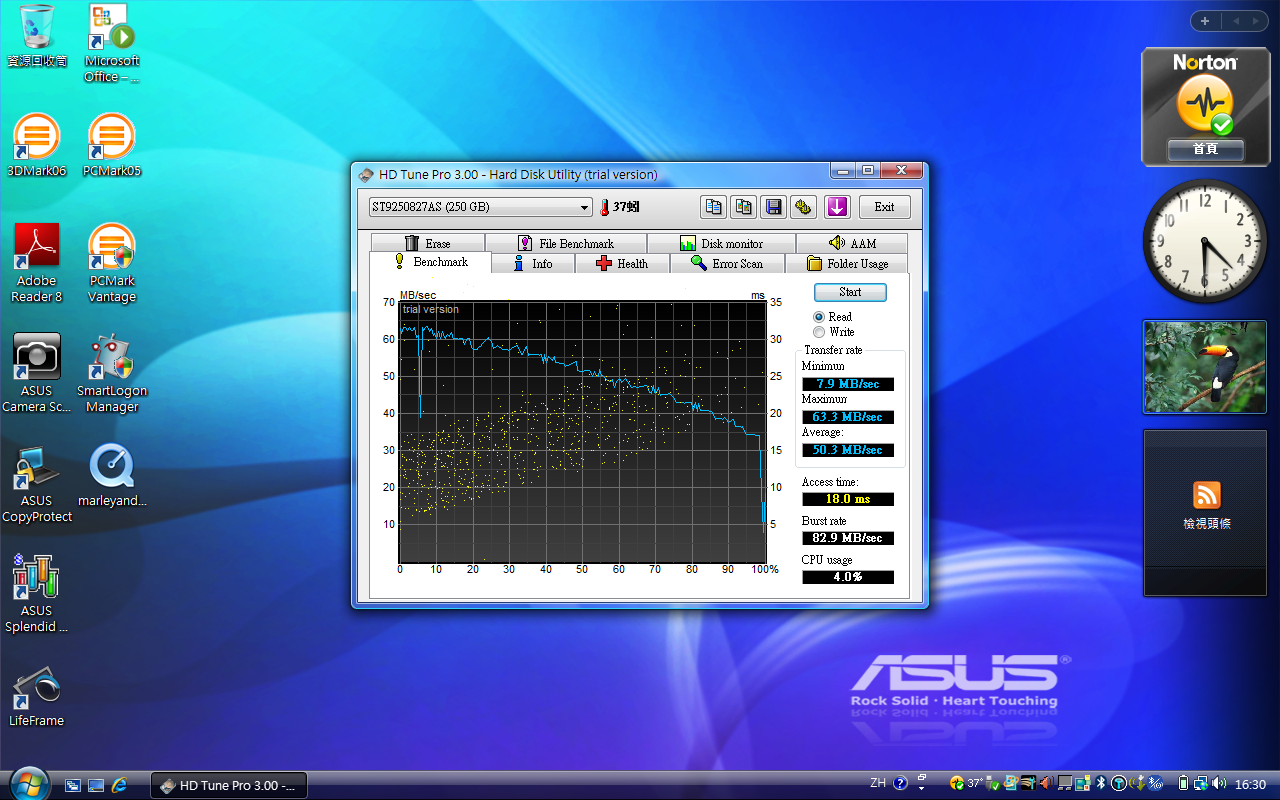
Task: Click the copy screenshot to clipboard icon
Action: 743,207
